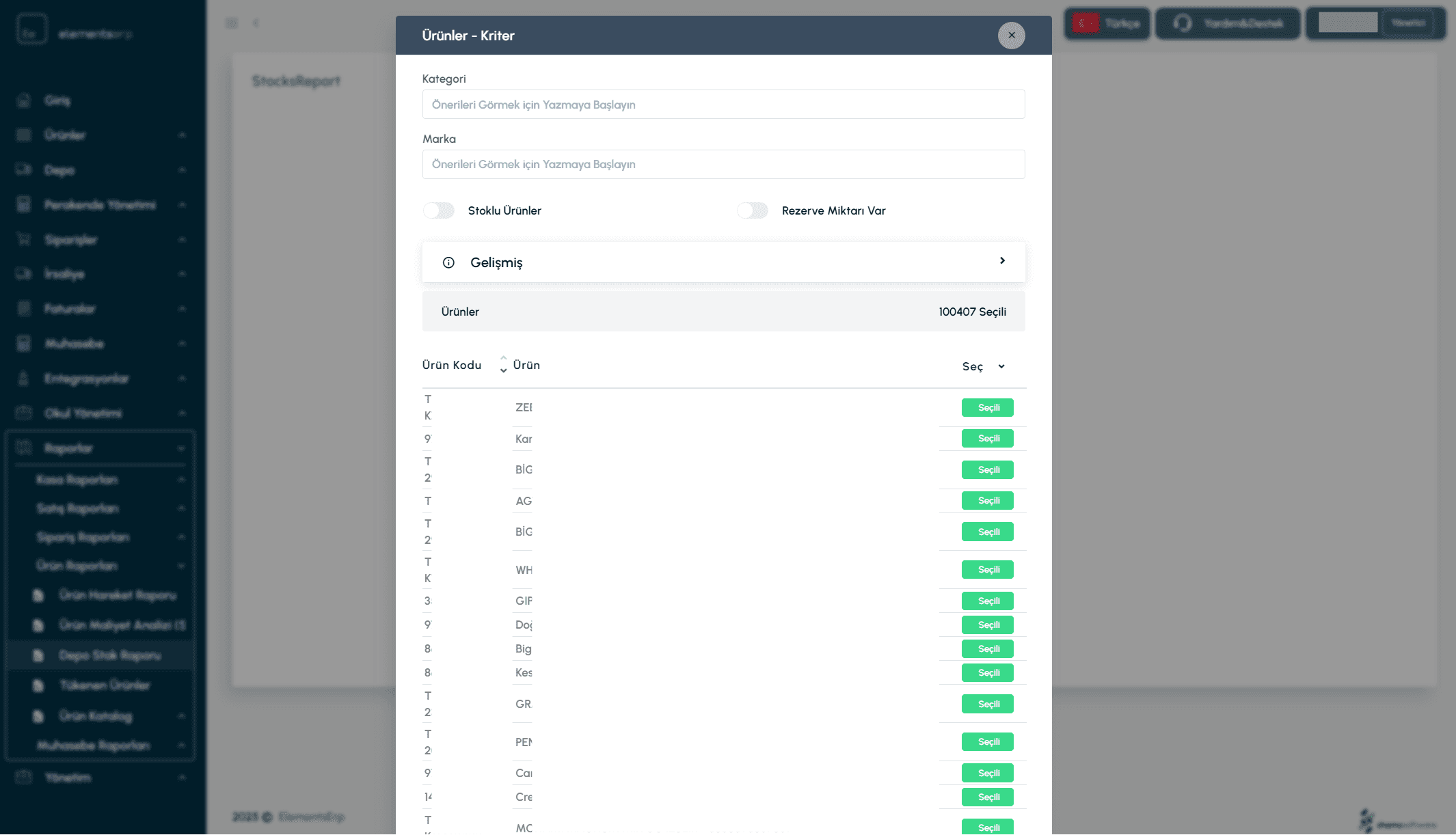This screenshot has height=835, width=1456.
Task: Turn on Rezerve Miktarı Var switch
Action: pos(753,210)
